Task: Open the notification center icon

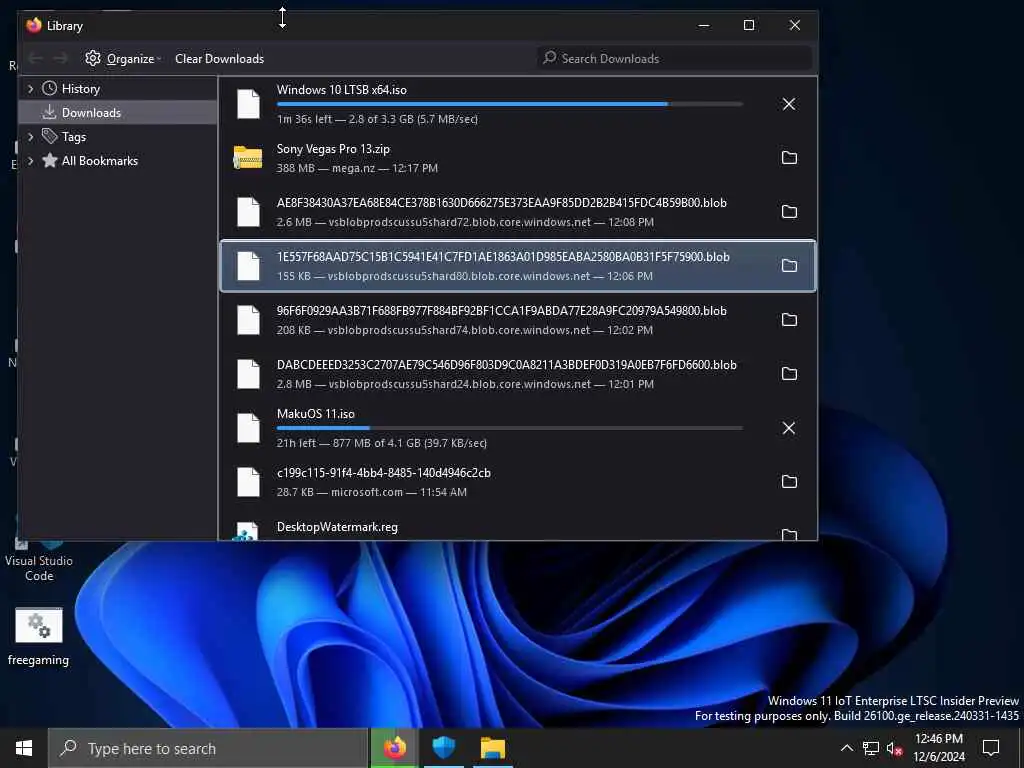Action: click(x=991, y=748)
